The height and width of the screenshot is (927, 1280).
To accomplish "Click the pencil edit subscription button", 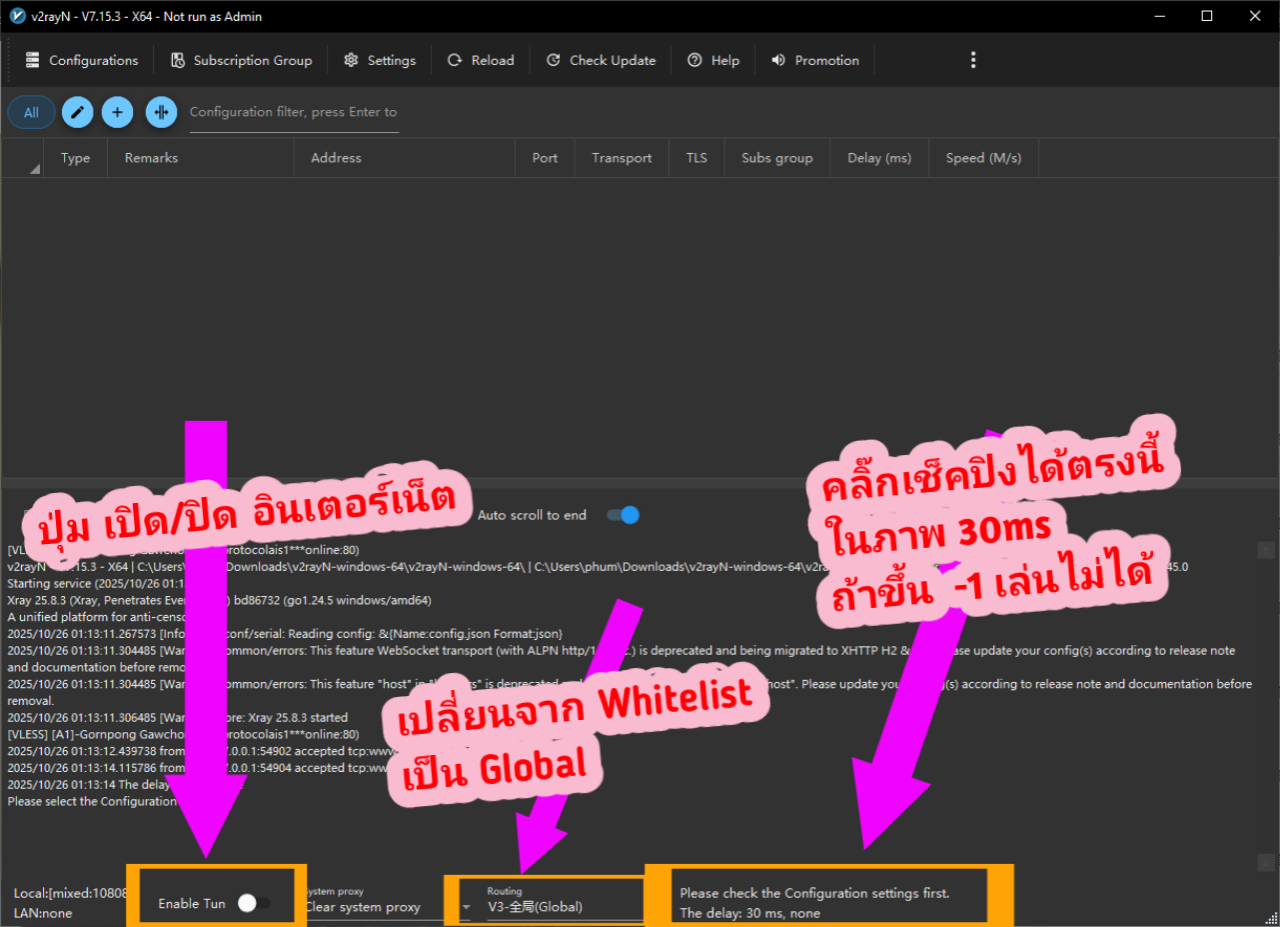I will click(77, 112).
